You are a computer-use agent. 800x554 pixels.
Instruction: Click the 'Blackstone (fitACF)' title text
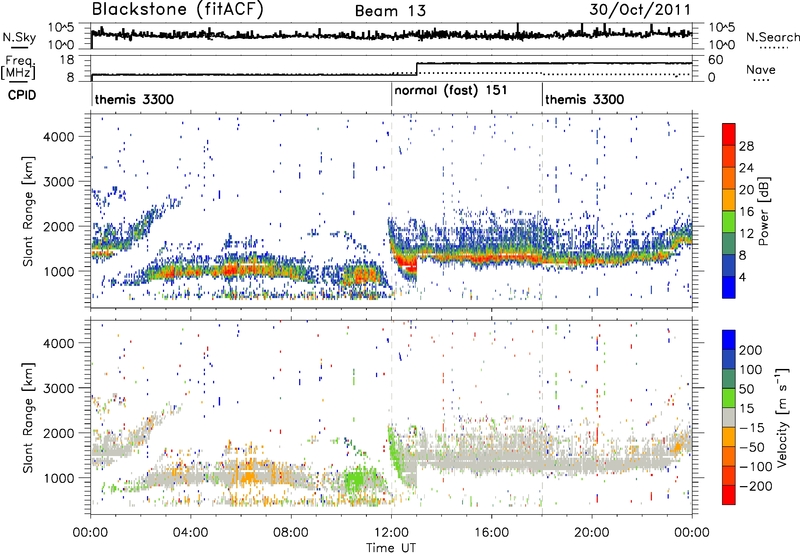177,9
